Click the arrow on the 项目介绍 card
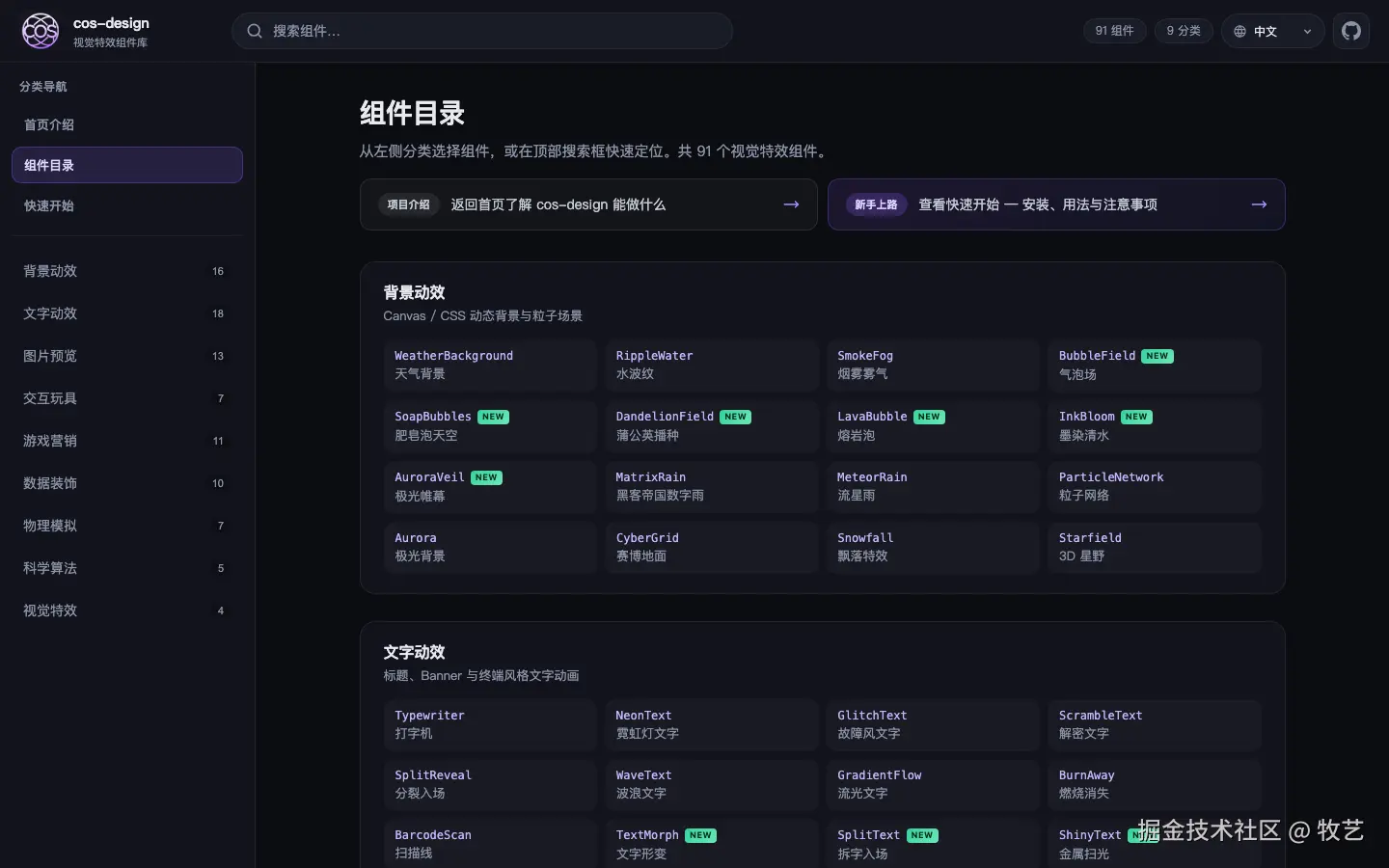The image size is (1389, 868). point(791,204)
